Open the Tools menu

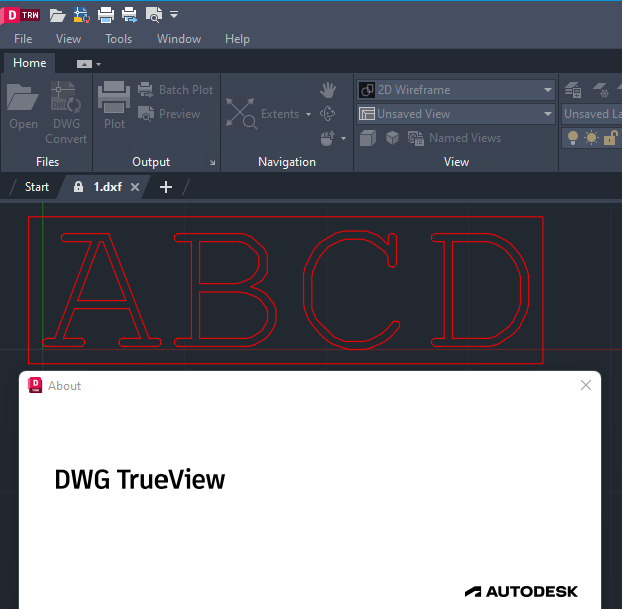point(118,39)
